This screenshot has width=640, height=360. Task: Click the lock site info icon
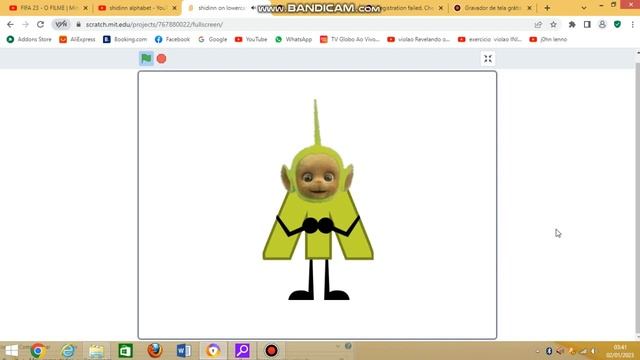78,24
